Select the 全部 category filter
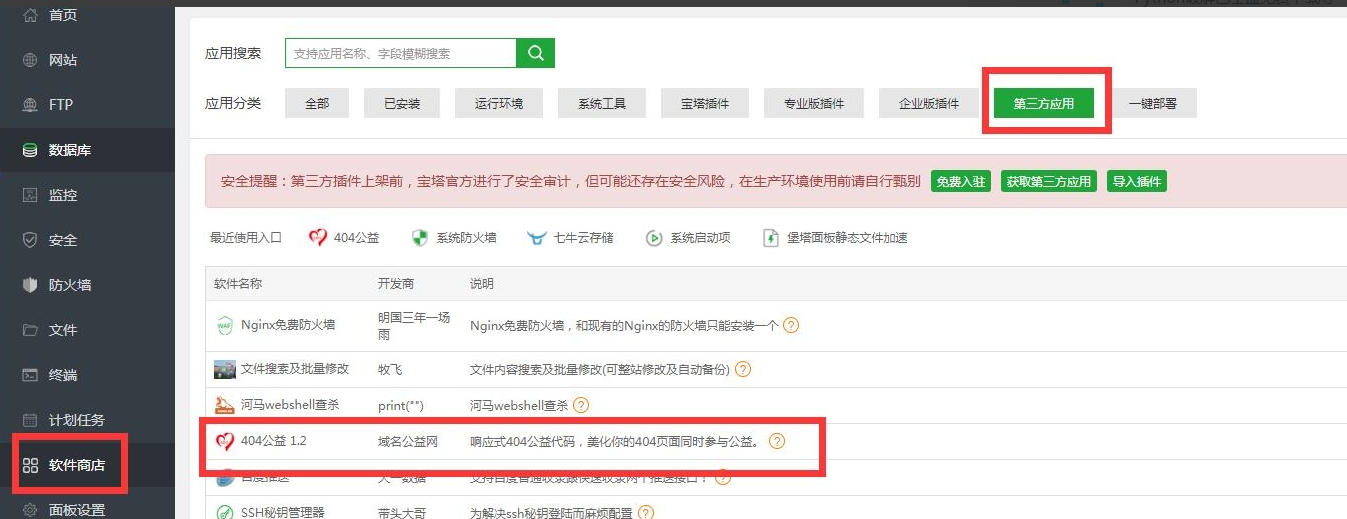This screenshot has height=519, width=1347. pos(317,103)
